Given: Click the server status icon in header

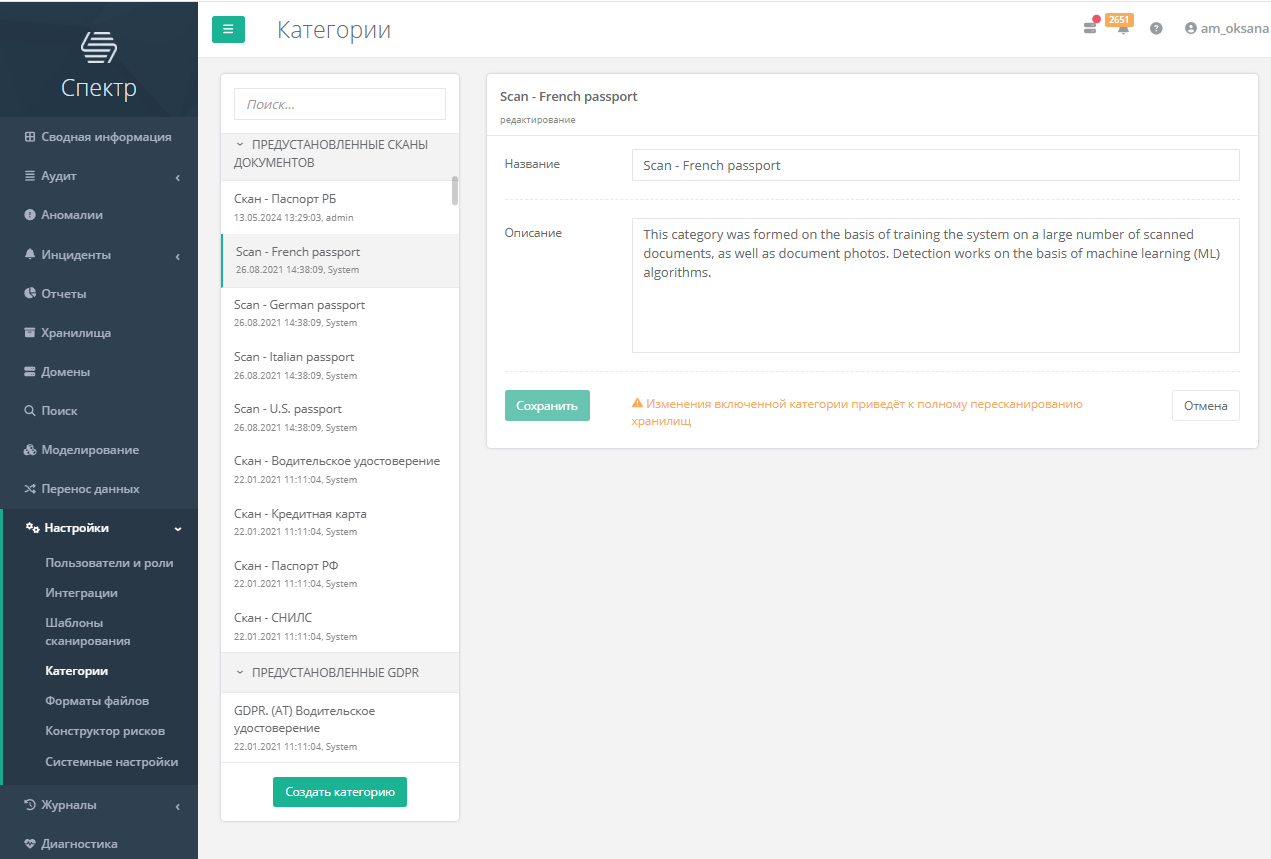Looking at the screenshot, I should (x=1090, y=28).
